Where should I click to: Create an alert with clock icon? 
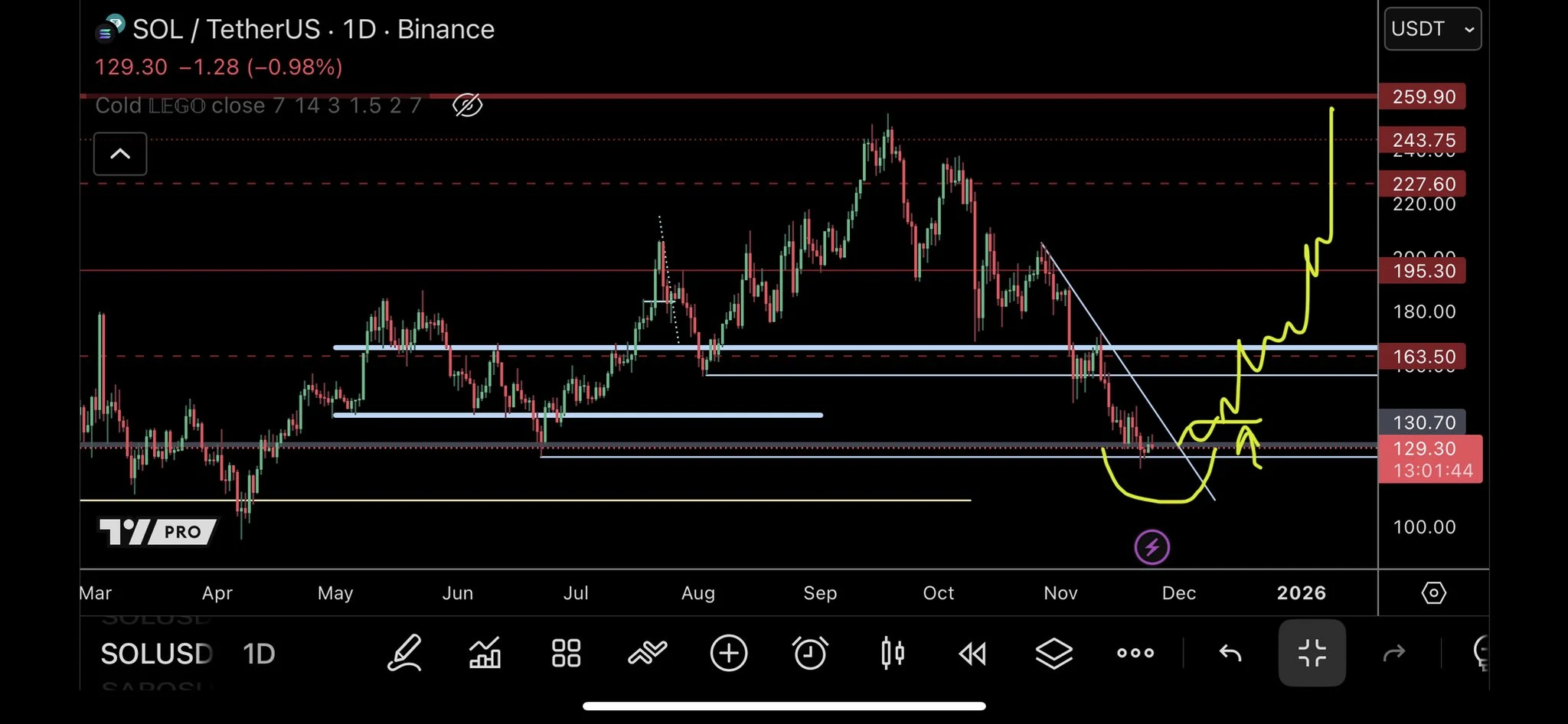click(x=810, y=654)
